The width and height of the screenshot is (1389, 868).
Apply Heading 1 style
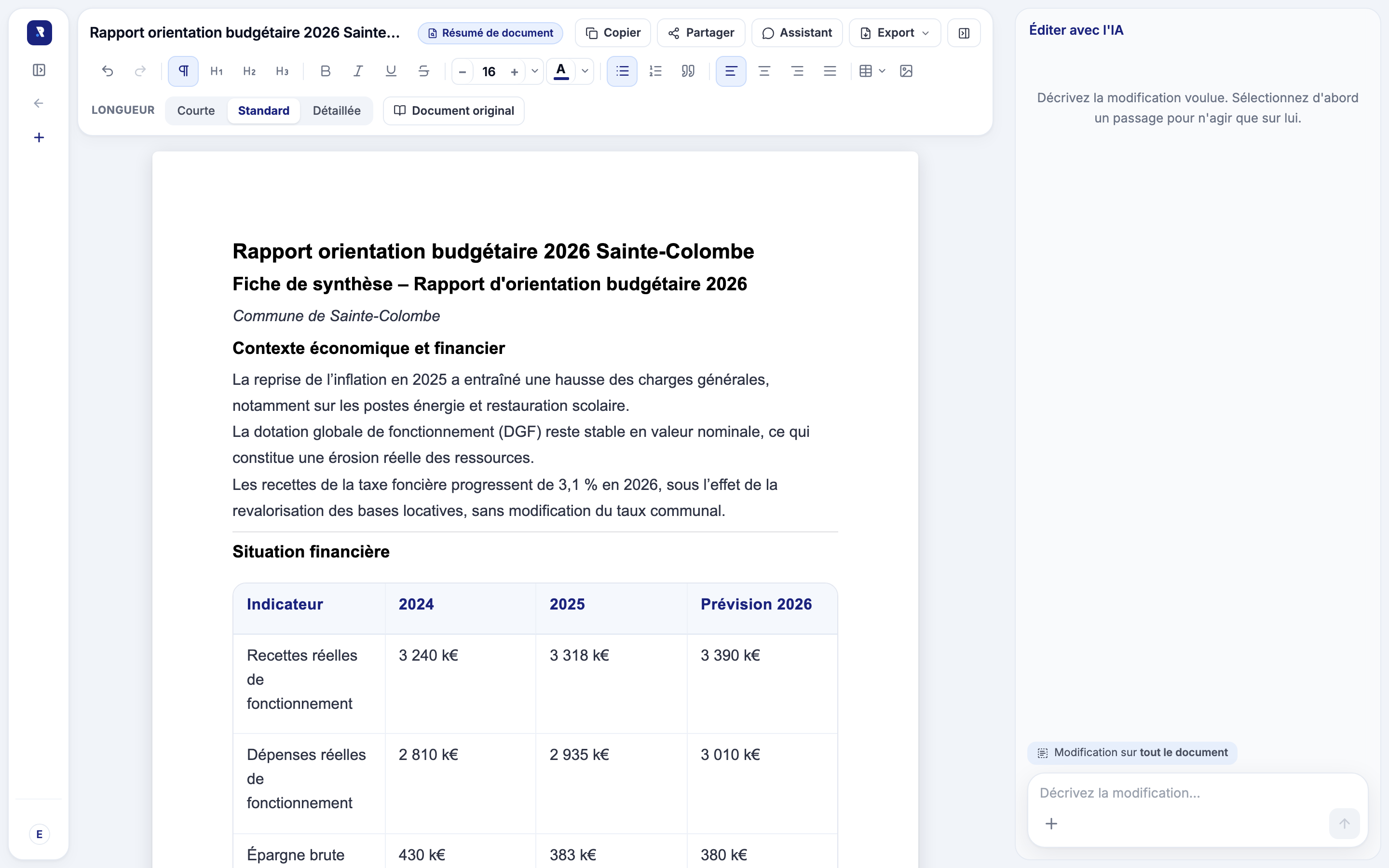(217, 71)
